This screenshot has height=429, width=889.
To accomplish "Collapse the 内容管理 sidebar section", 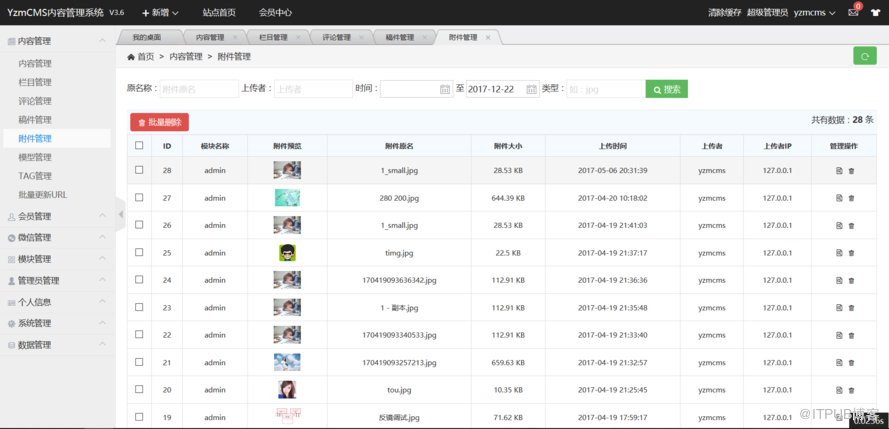I will (56, 41).
